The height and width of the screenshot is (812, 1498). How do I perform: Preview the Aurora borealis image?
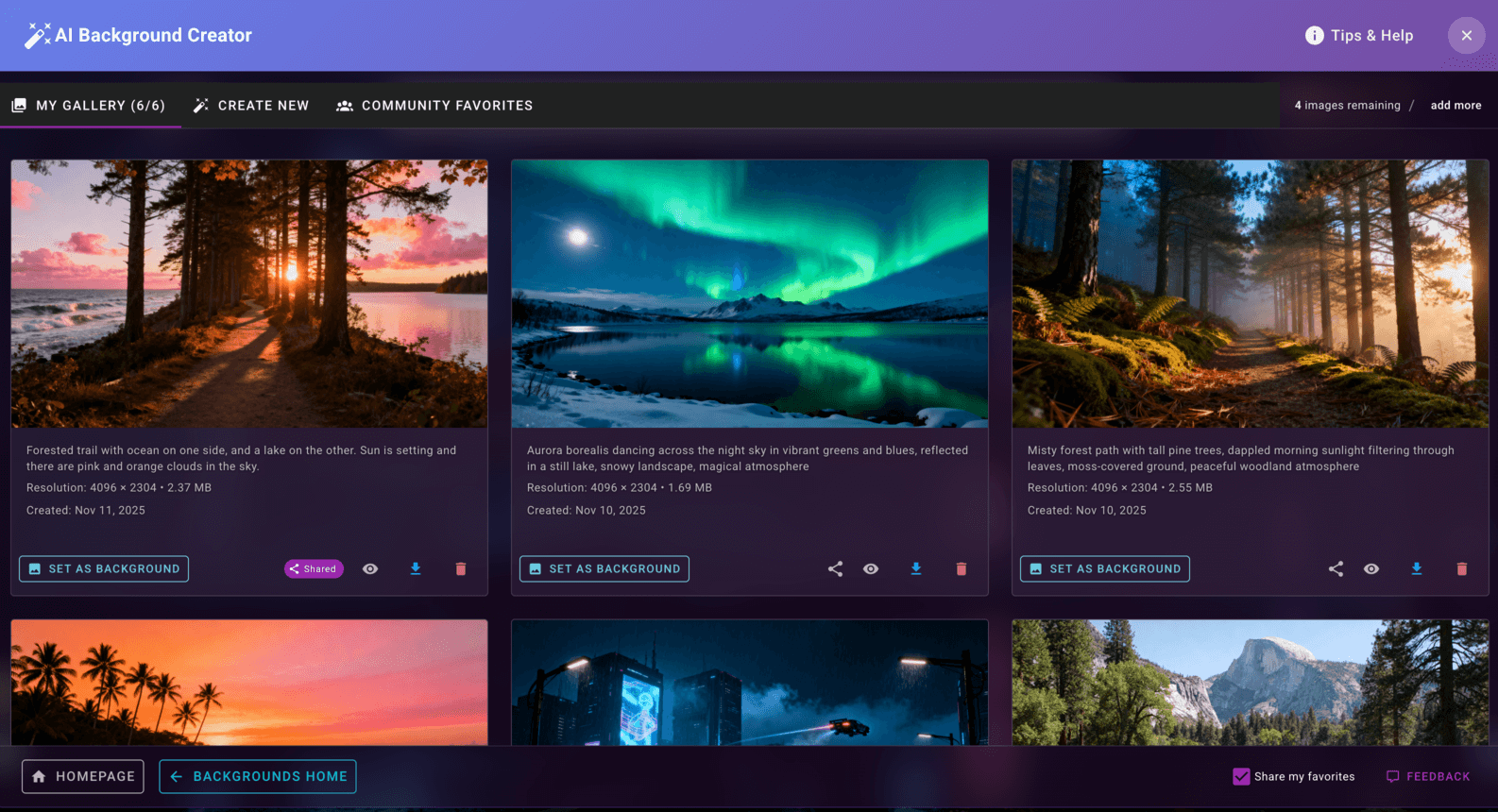(871, 568)
